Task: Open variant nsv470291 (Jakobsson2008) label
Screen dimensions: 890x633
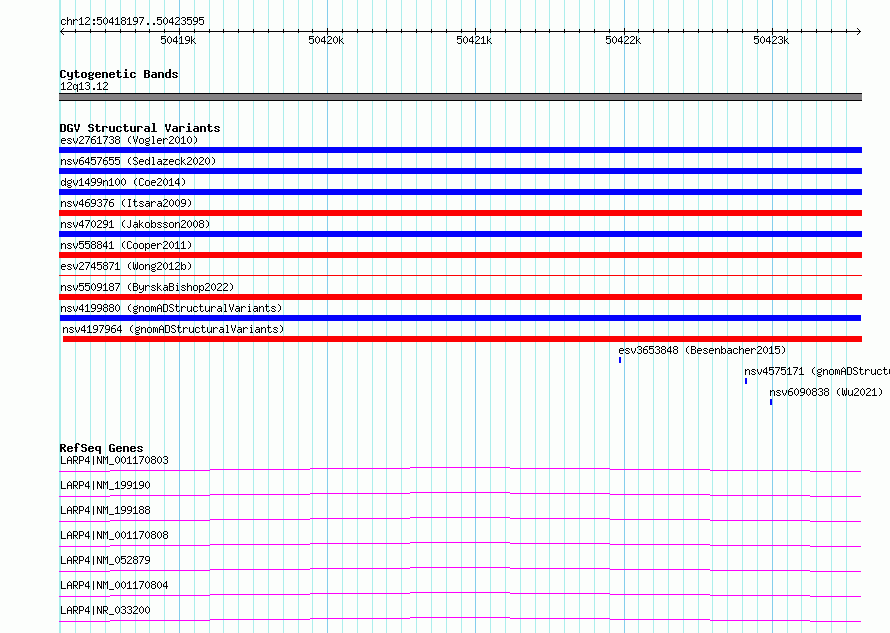Action: click(x=135, y=224)
